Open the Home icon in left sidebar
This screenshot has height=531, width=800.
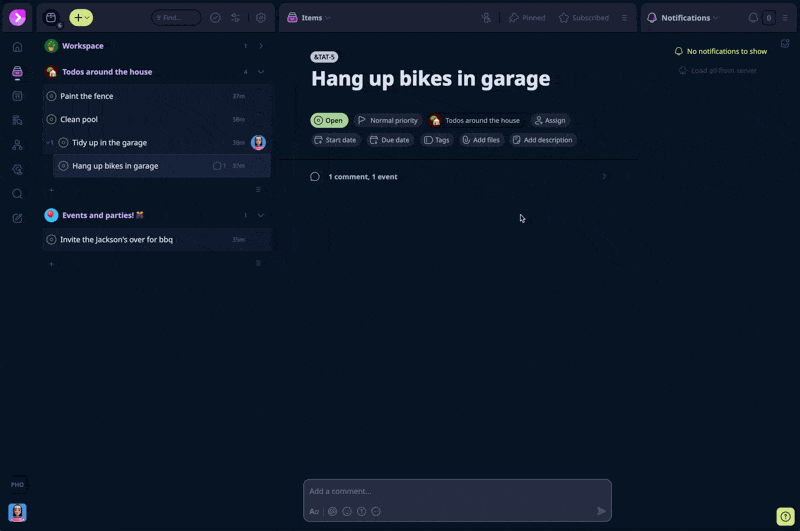click(17, 47)
